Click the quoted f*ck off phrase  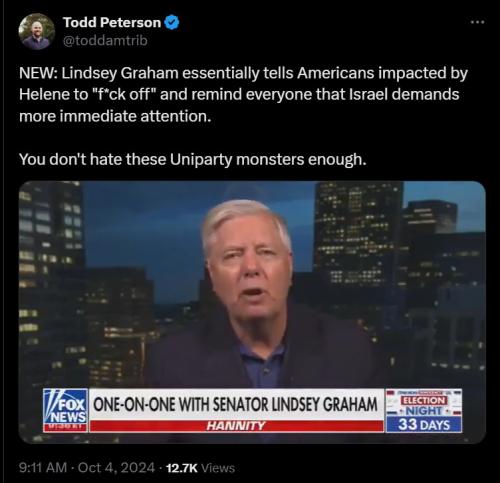tap(124, 94)
